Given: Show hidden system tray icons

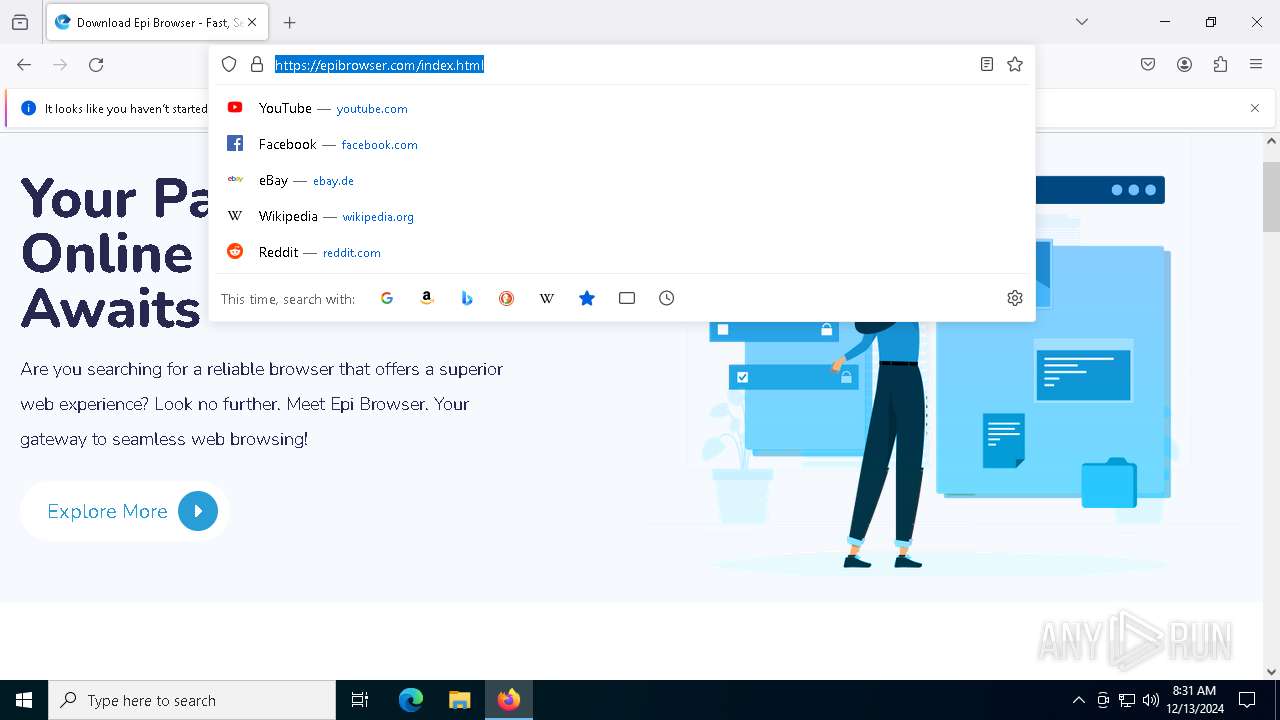Looking at the screenshot, I should (x=1078, y=700).
